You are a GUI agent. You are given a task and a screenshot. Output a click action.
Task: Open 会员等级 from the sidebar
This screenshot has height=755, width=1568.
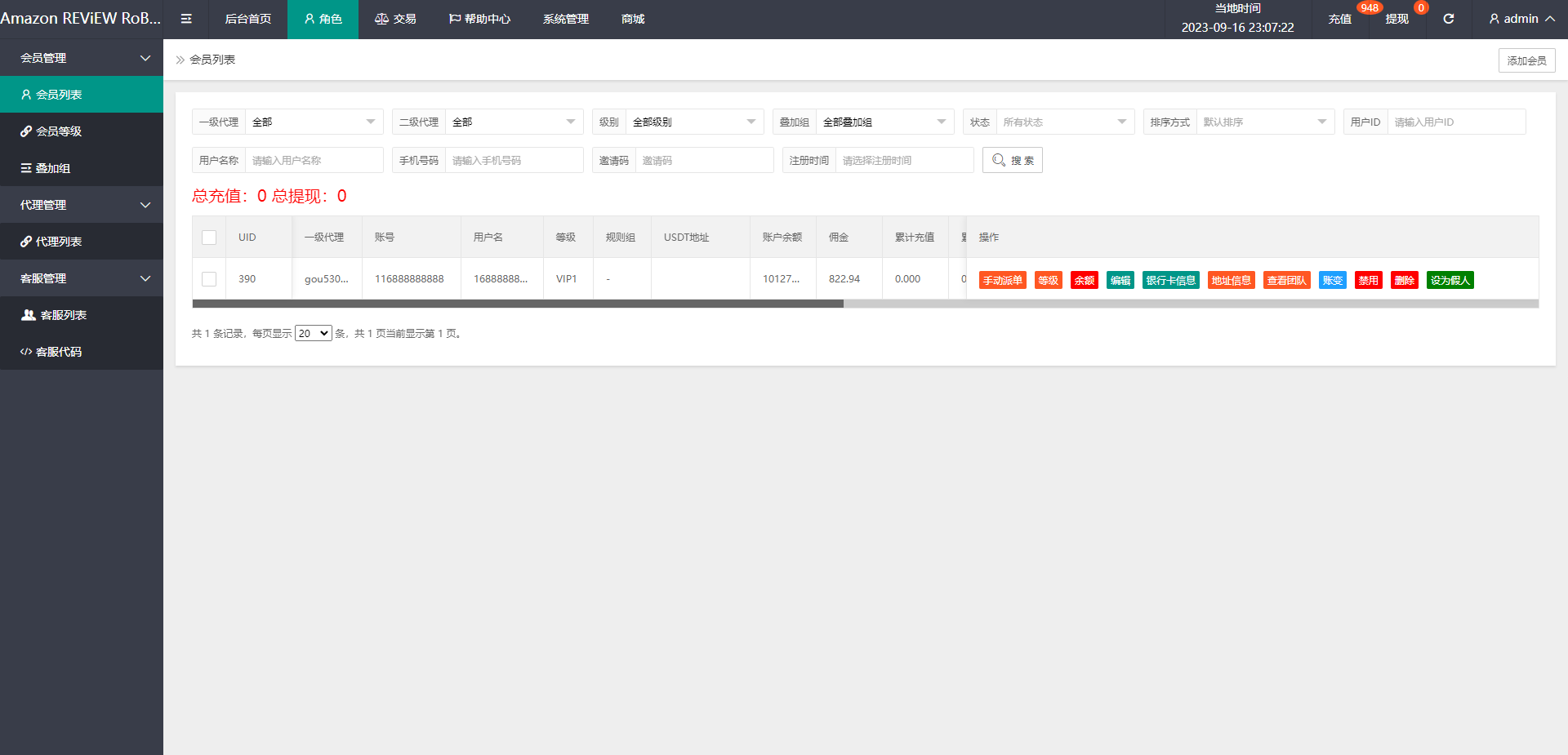tap(82, 131)
